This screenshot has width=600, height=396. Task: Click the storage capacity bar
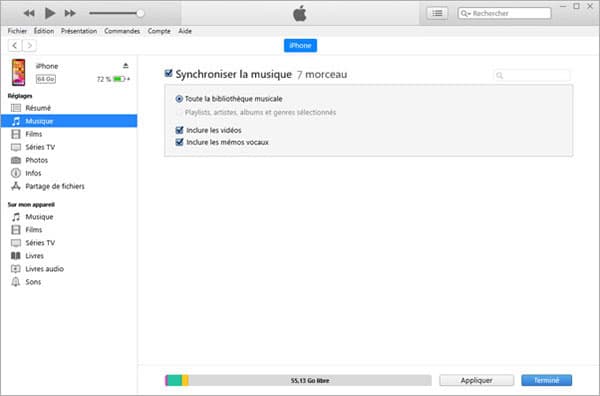[298, 380]
